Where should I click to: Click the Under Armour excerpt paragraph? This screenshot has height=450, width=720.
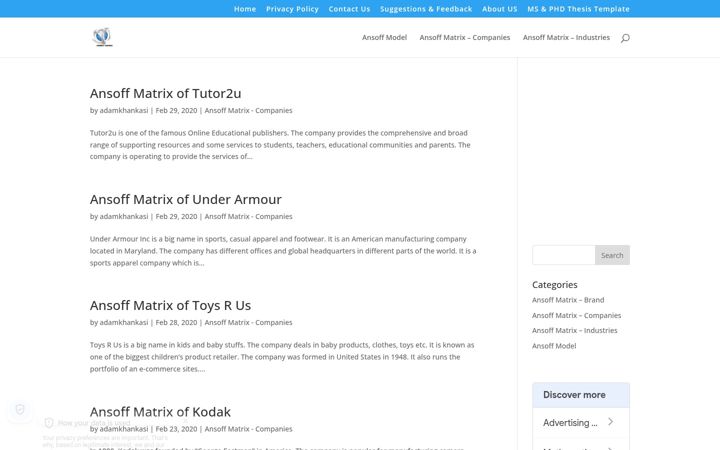click(283, 251)
